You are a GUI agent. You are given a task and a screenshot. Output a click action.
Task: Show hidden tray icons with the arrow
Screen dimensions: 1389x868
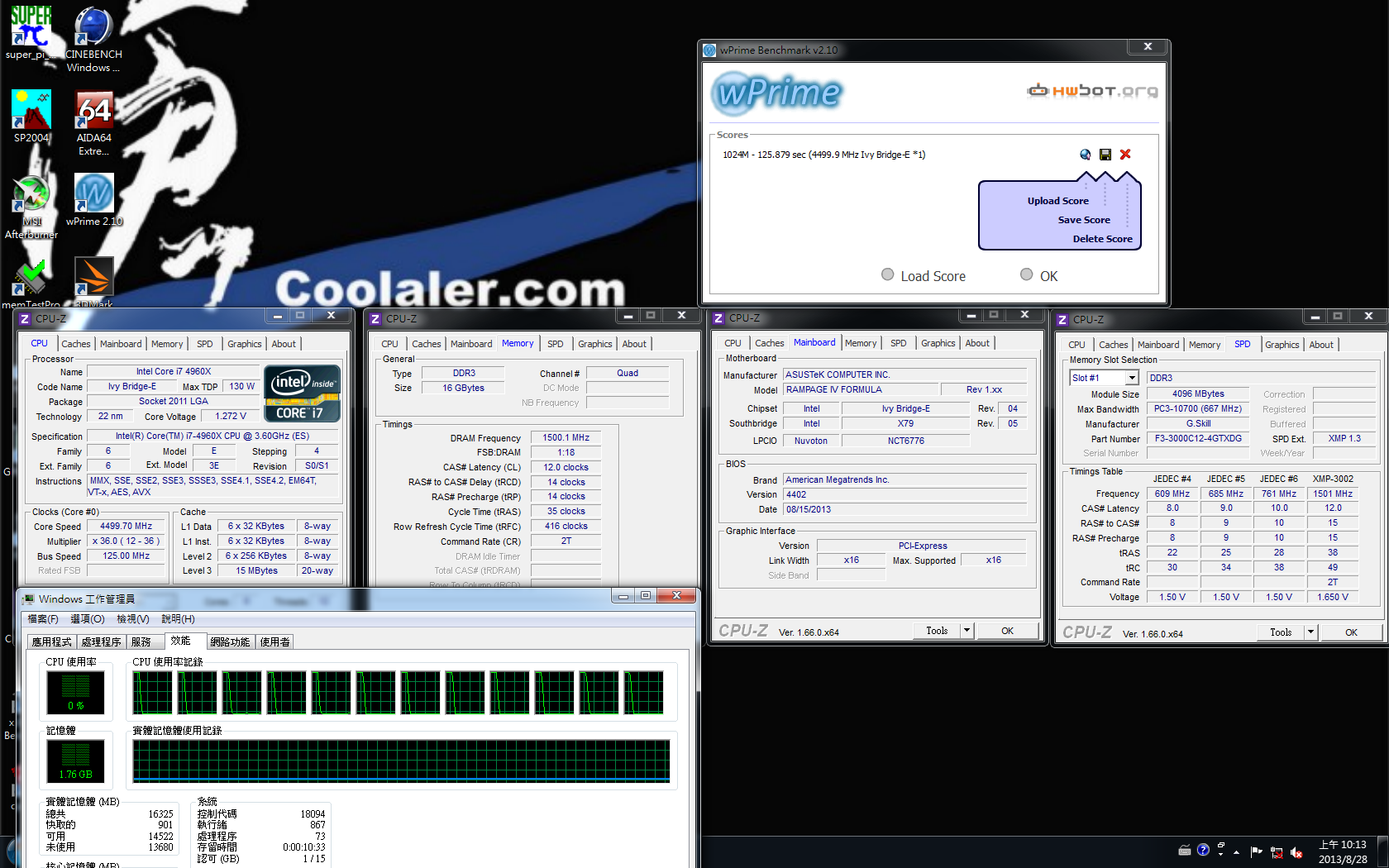pos(1237,851)
